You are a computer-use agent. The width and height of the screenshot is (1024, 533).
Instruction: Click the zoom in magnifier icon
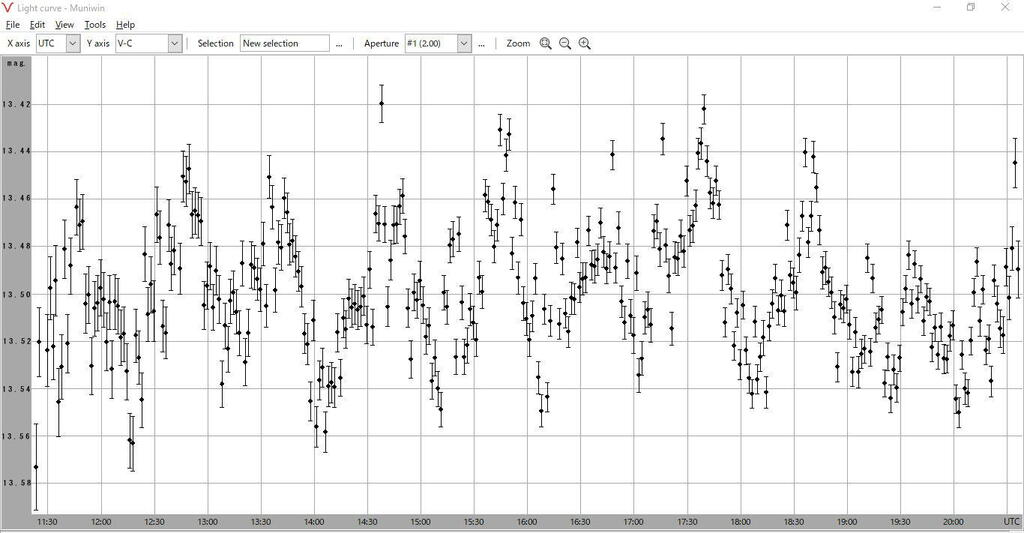(x=584, y=43)
